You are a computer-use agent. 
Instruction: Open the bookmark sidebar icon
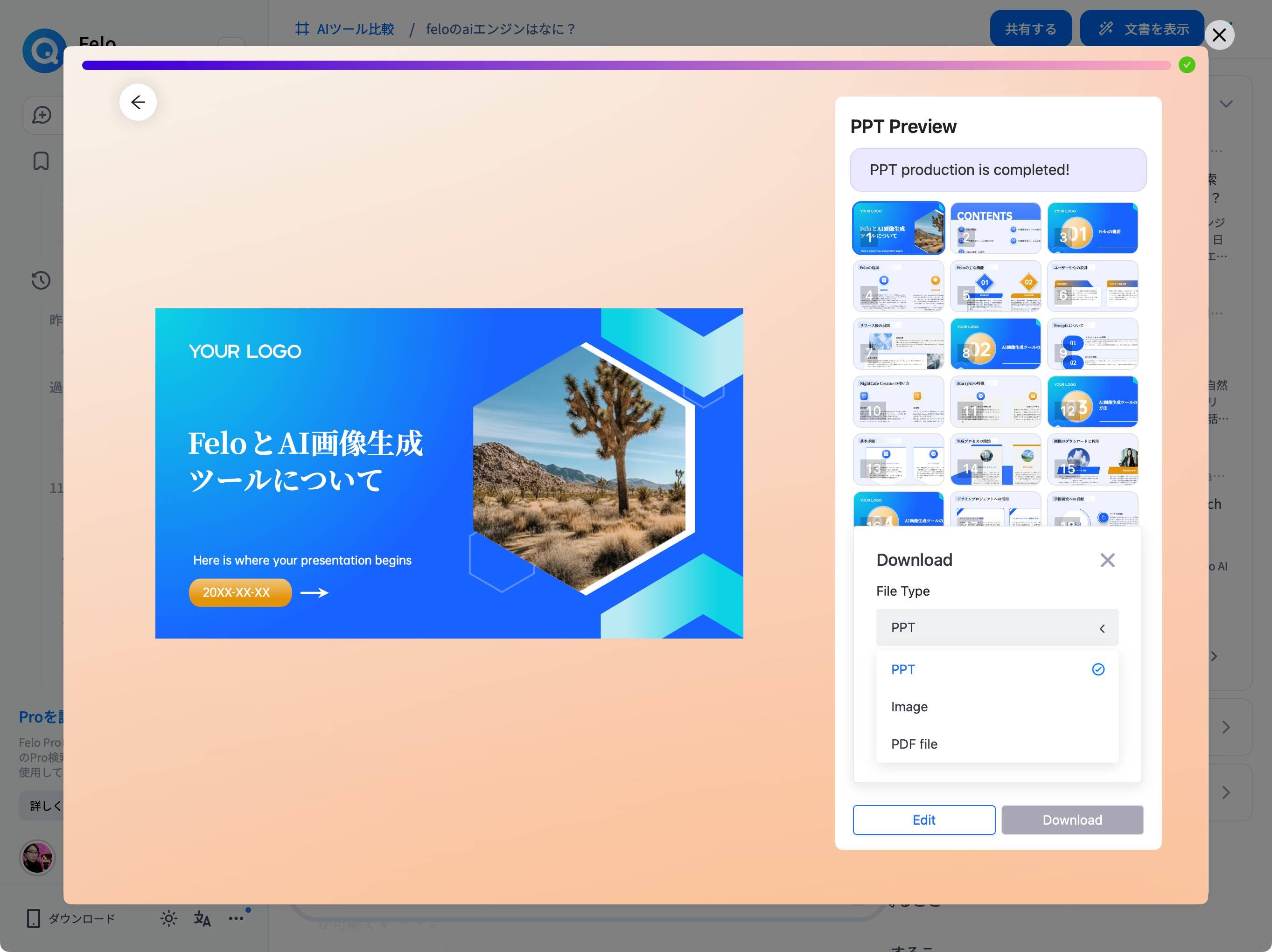point(41,161)
